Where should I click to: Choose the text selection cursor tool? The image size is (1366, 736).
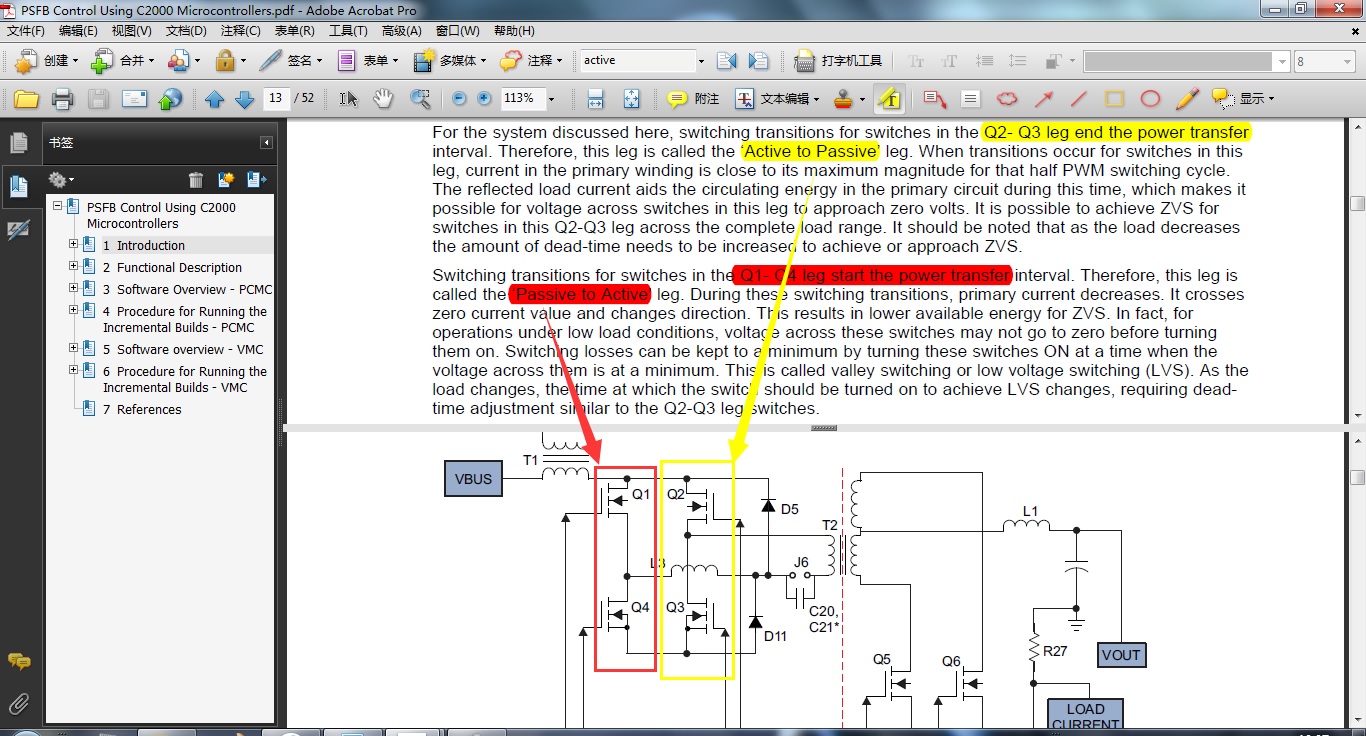[x=348, y=99]
